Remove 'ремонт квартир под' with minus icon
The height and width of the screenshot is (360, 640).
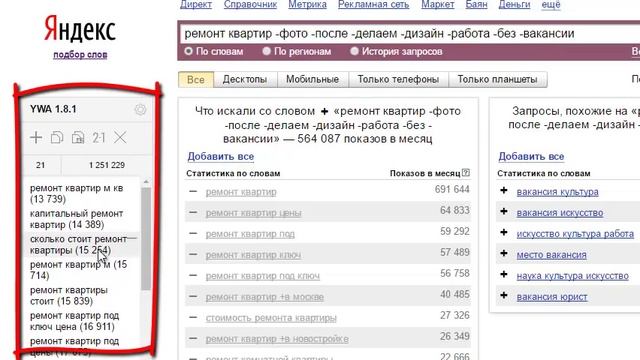(193, 233)
